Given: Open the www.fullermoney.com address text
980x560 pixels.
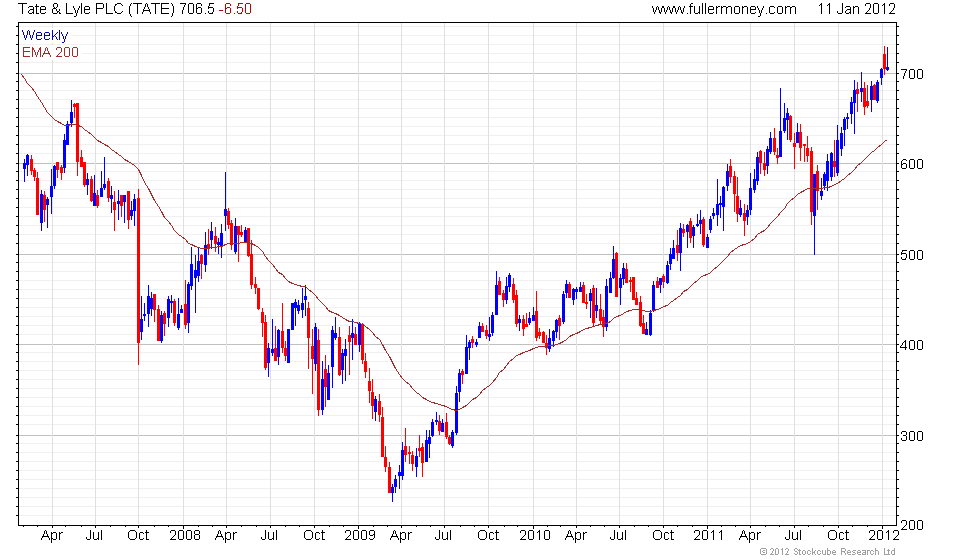Looking at the screenshot, I should click(724, 9).
